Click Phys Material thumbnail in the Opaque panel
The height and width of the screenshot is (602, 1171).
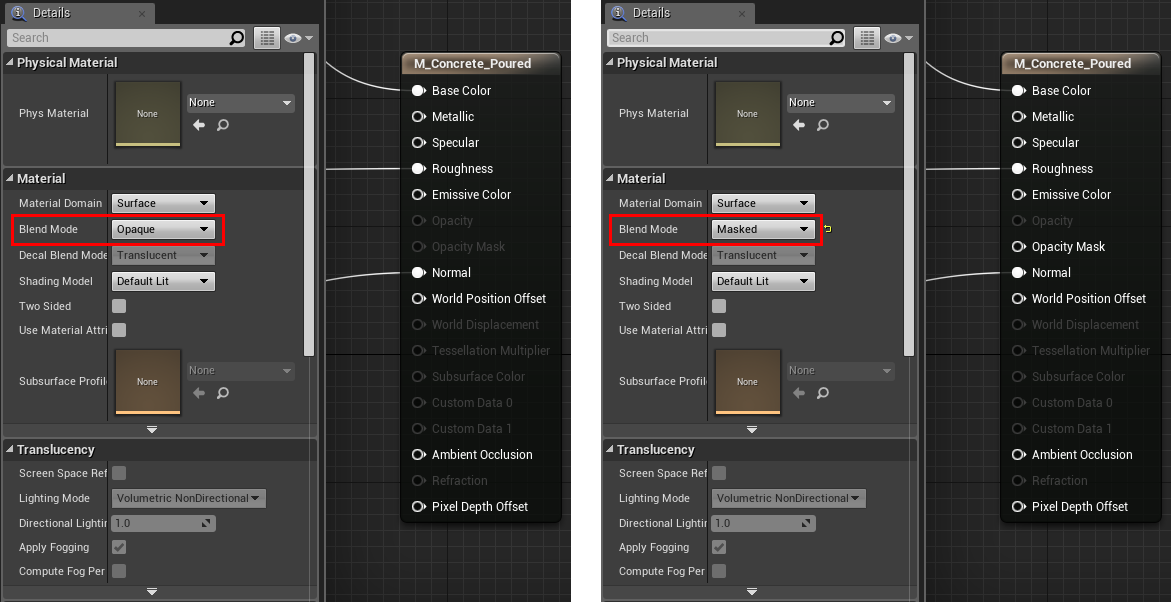click(148, 114)
